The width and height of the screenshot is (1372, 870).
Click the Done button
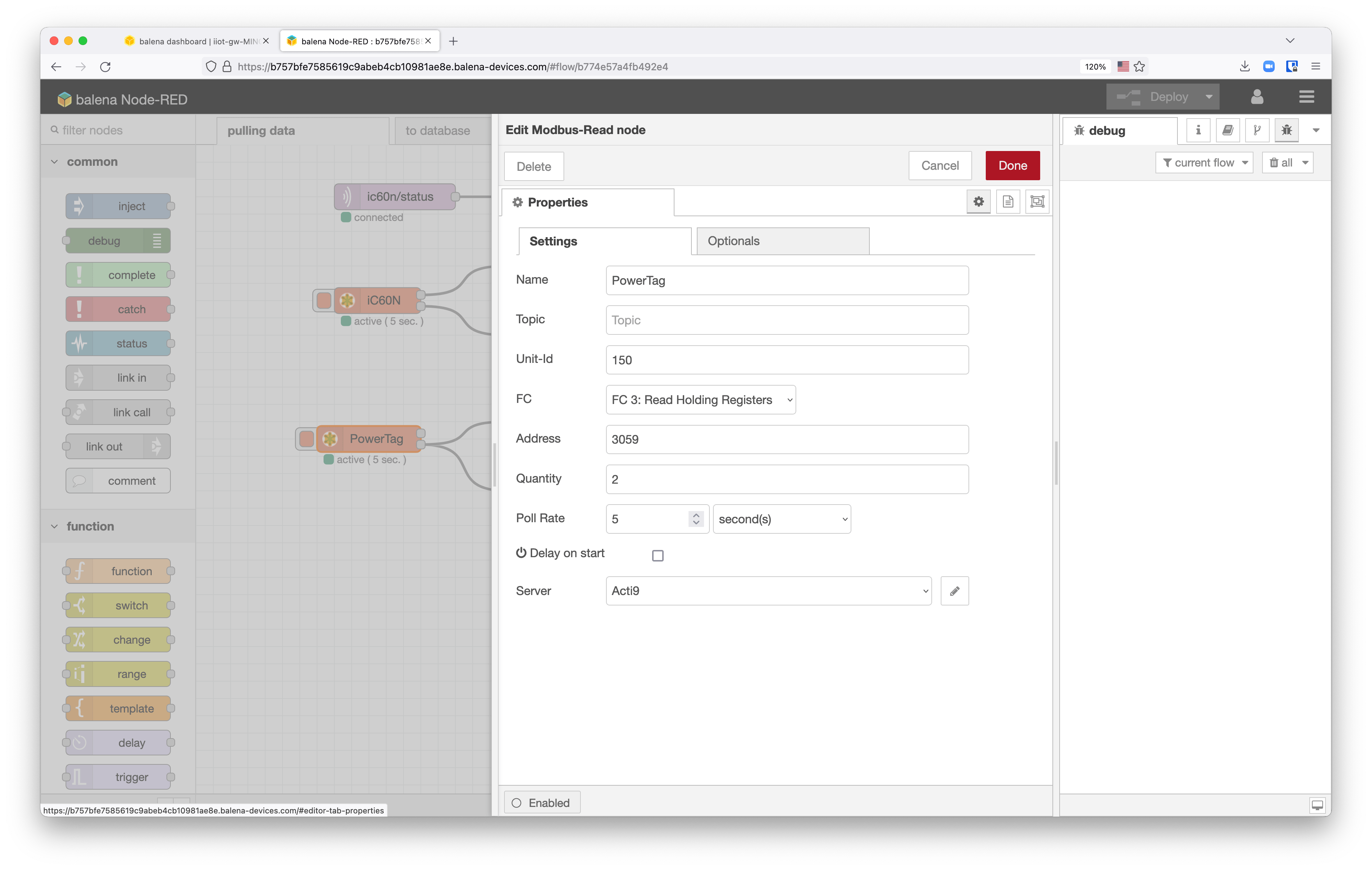(1012, 165)
